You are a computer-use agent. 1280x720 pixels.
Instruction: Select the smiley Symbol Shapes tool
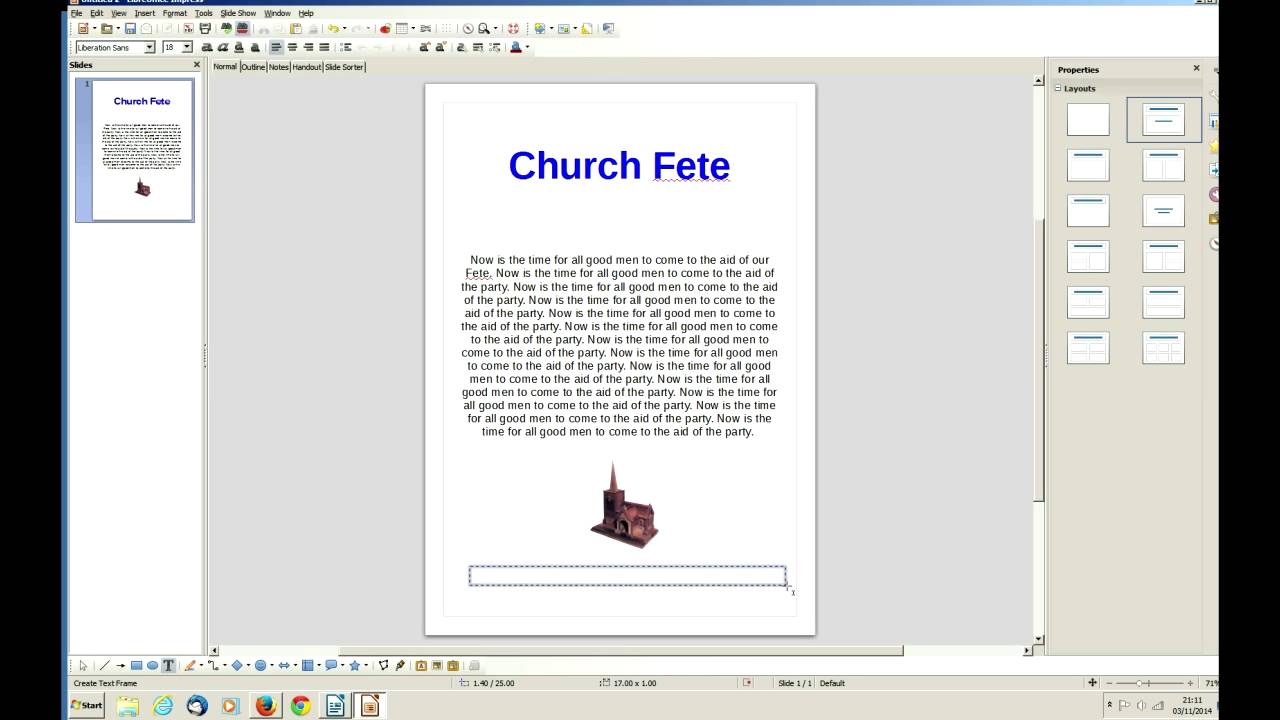[x=260, y=665]
